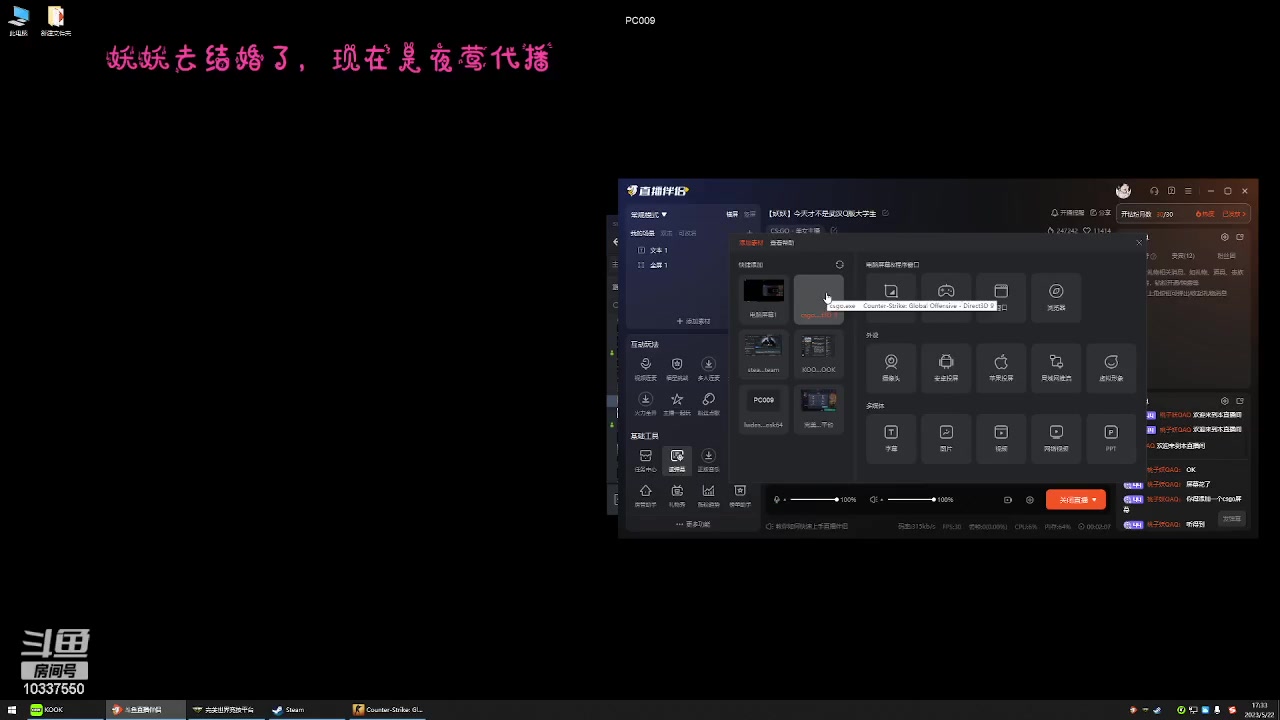1280x720 pixels.
Task: Open the Windows Start menu
Action: pos(12,710)
